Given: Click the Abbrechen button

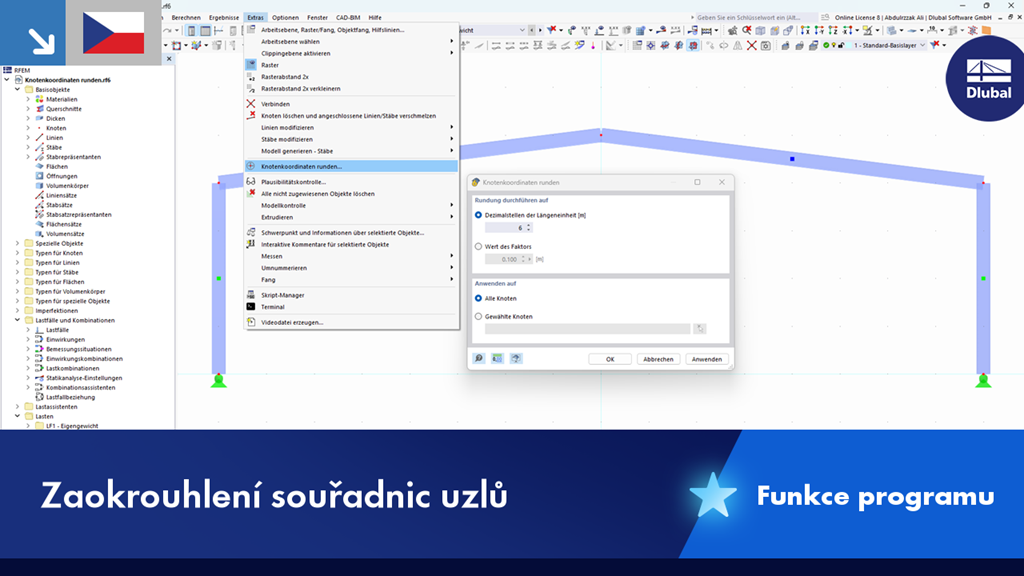Looking at the screenshot, I should [658, 359].
